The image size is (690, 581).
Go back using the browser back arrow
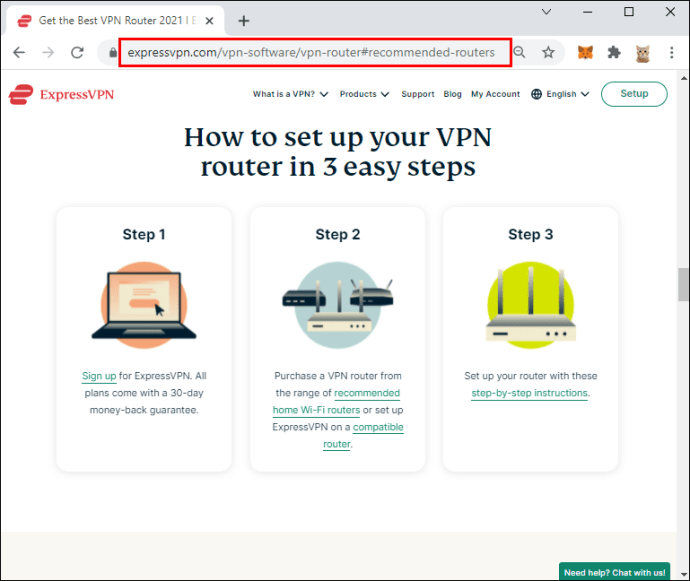click(x=19, y=53)
